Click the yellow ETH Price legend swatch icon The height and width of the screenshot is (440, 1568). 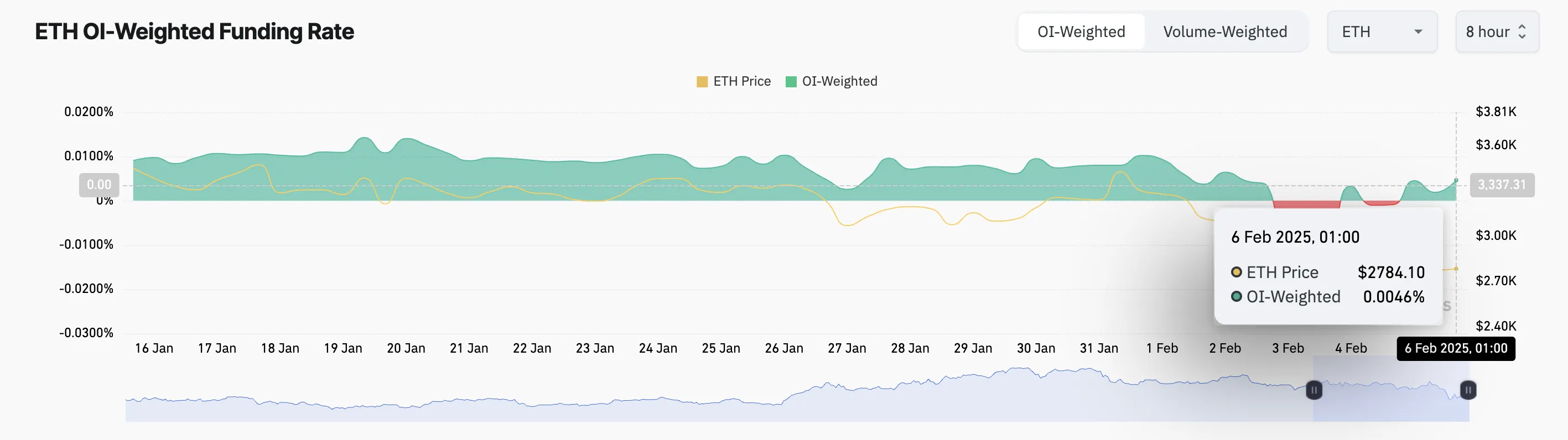(x=703, y=81)
